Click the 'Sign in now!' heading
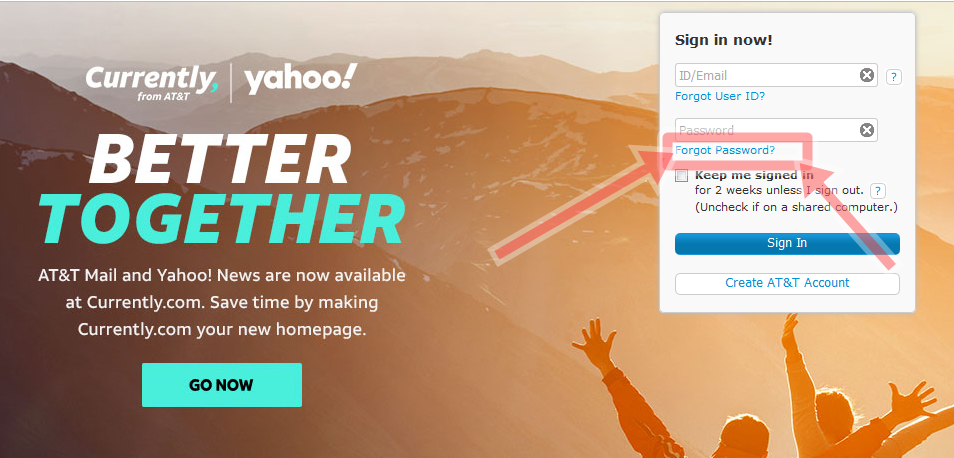The image size is (954, 458). pyautogui.click(x=723, y=41)
